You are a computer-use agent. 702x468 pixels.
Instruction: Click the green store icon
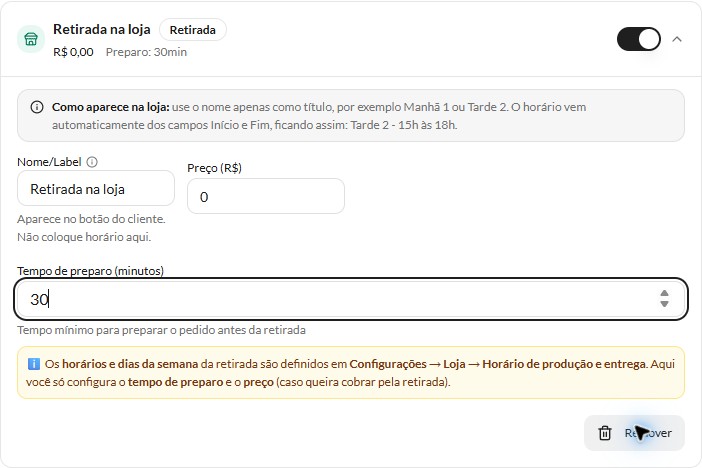point(31,39)
